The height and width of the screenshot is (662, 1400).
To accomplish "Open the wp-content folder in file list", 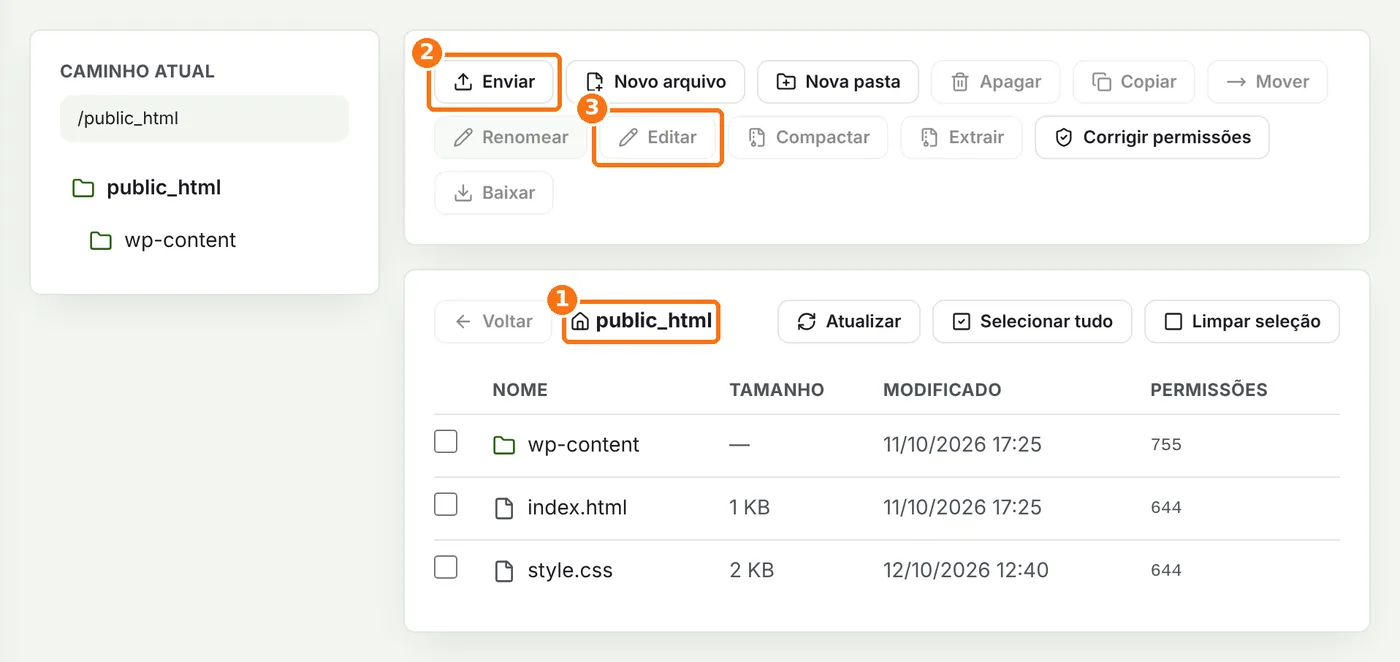I will click(x=583, y=445).
